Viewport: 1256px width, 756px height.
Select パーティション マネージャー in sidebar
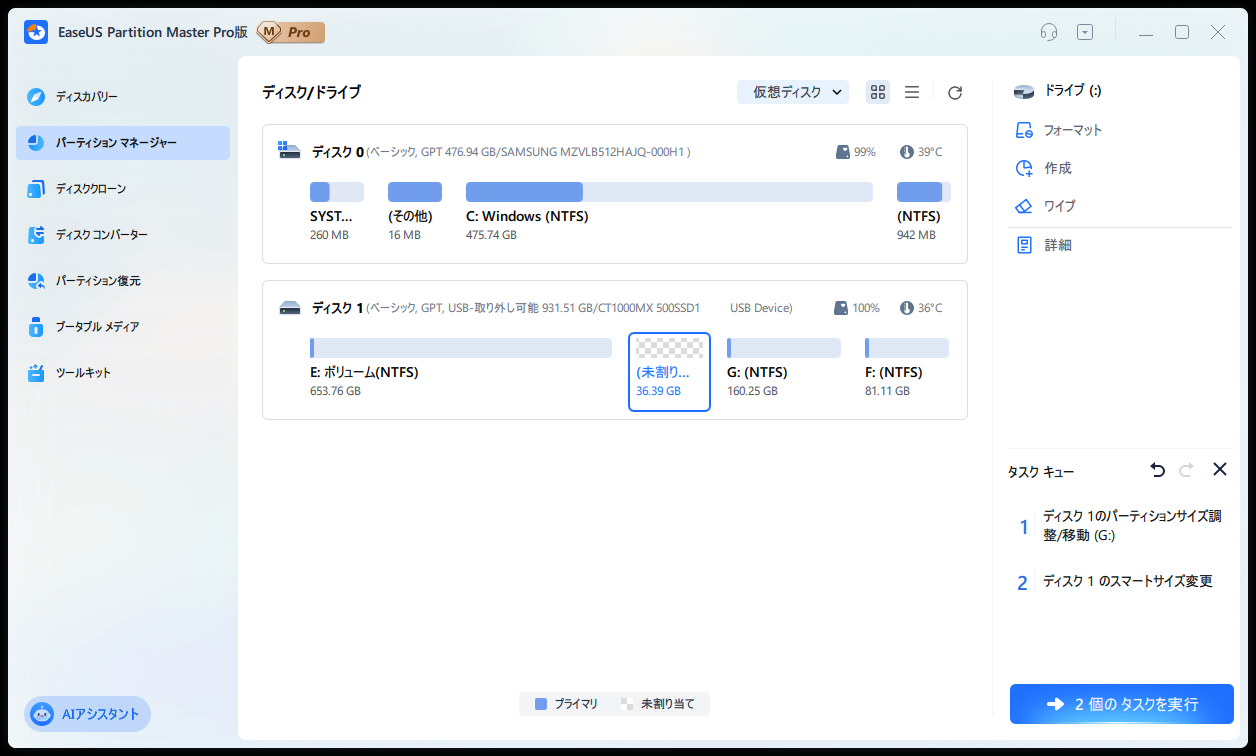pyautogui.click(x=123, y=143)
